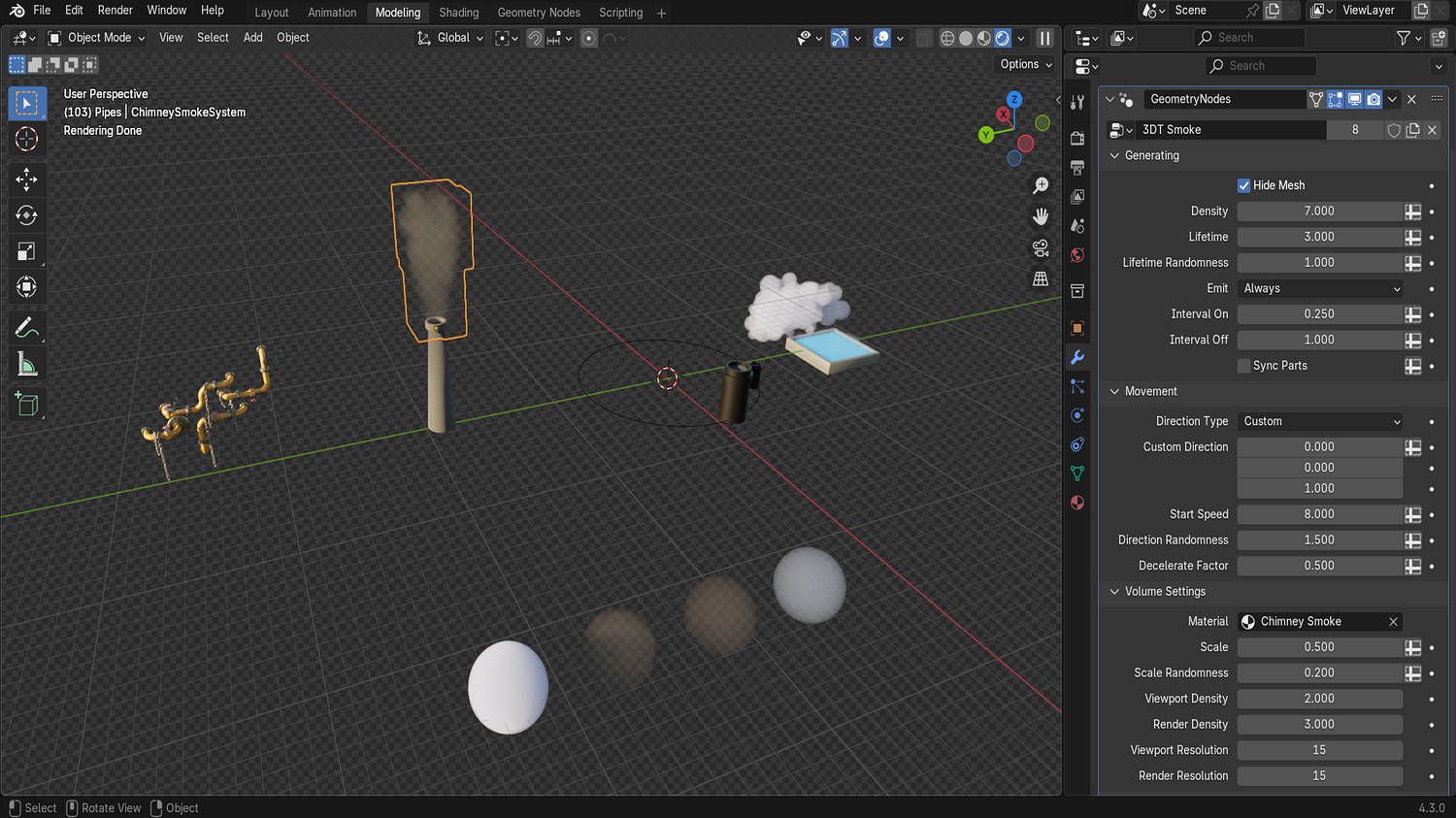The height and width of the screenshot is (818, 1456).
Task: Select the Annotate pencil tool
Action: 27,329
